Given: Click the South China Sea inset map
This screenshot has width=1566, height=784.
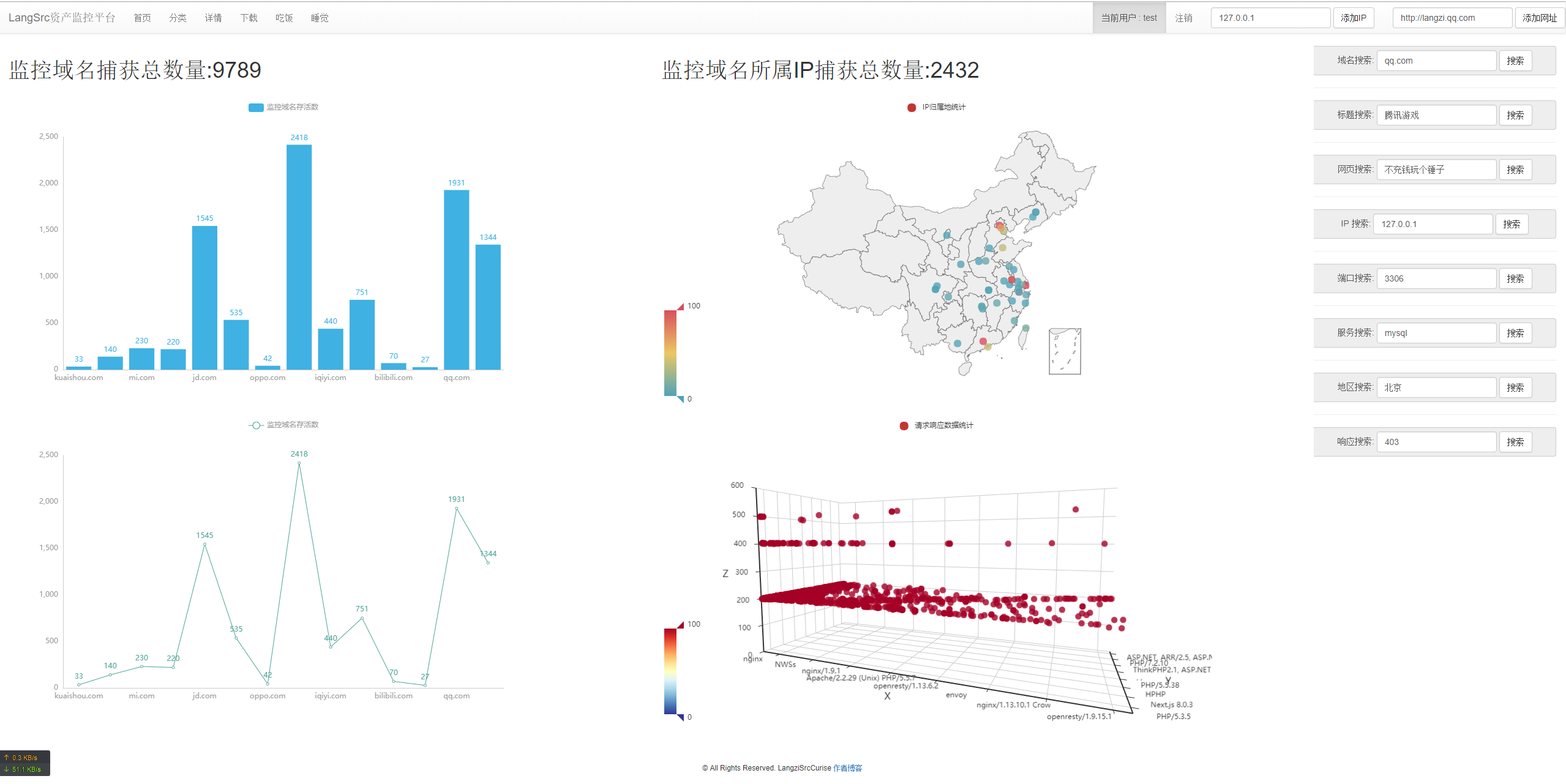Looking at the screenshot, I should (1064, 351).
